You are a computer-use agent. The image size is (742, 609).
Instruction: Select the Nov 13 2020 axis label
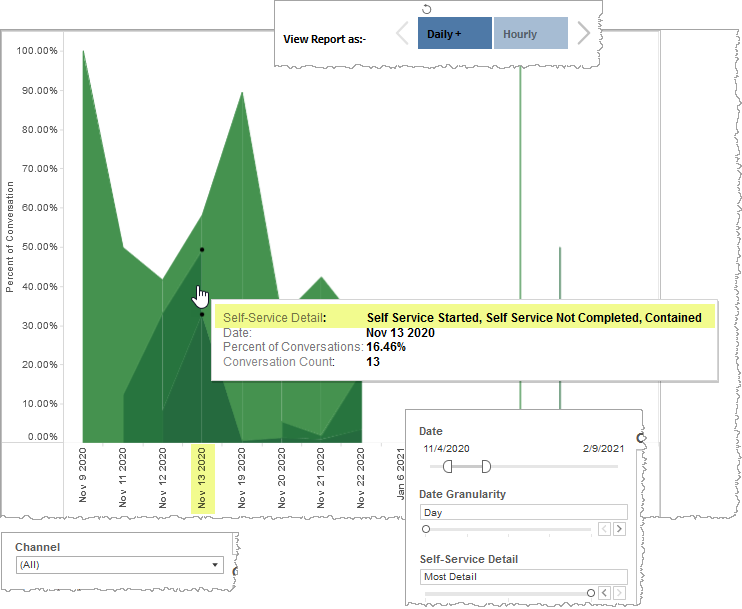click(x=202, y=479)
